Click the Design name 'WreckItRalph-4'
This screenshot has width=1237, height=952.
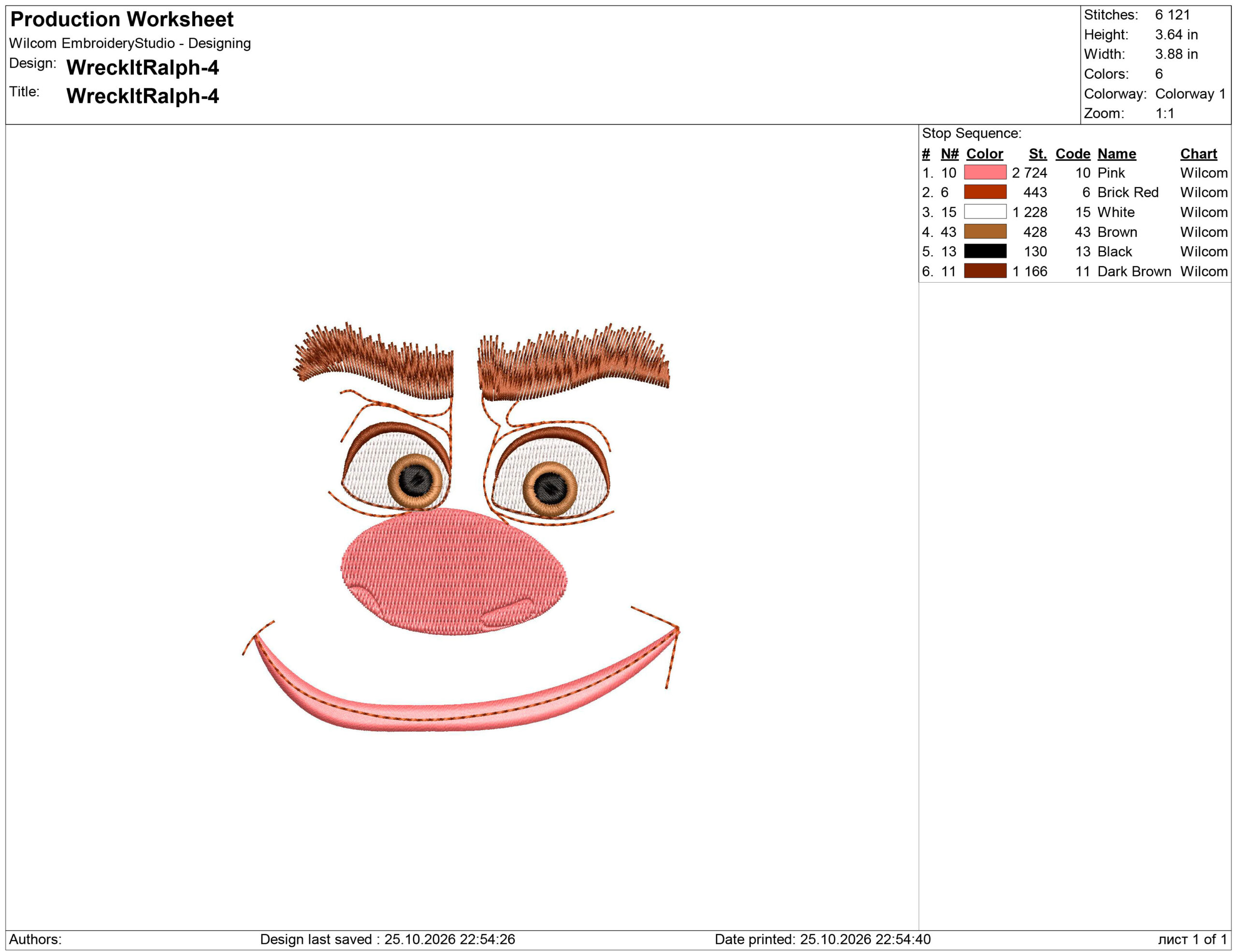click(143, 67)
